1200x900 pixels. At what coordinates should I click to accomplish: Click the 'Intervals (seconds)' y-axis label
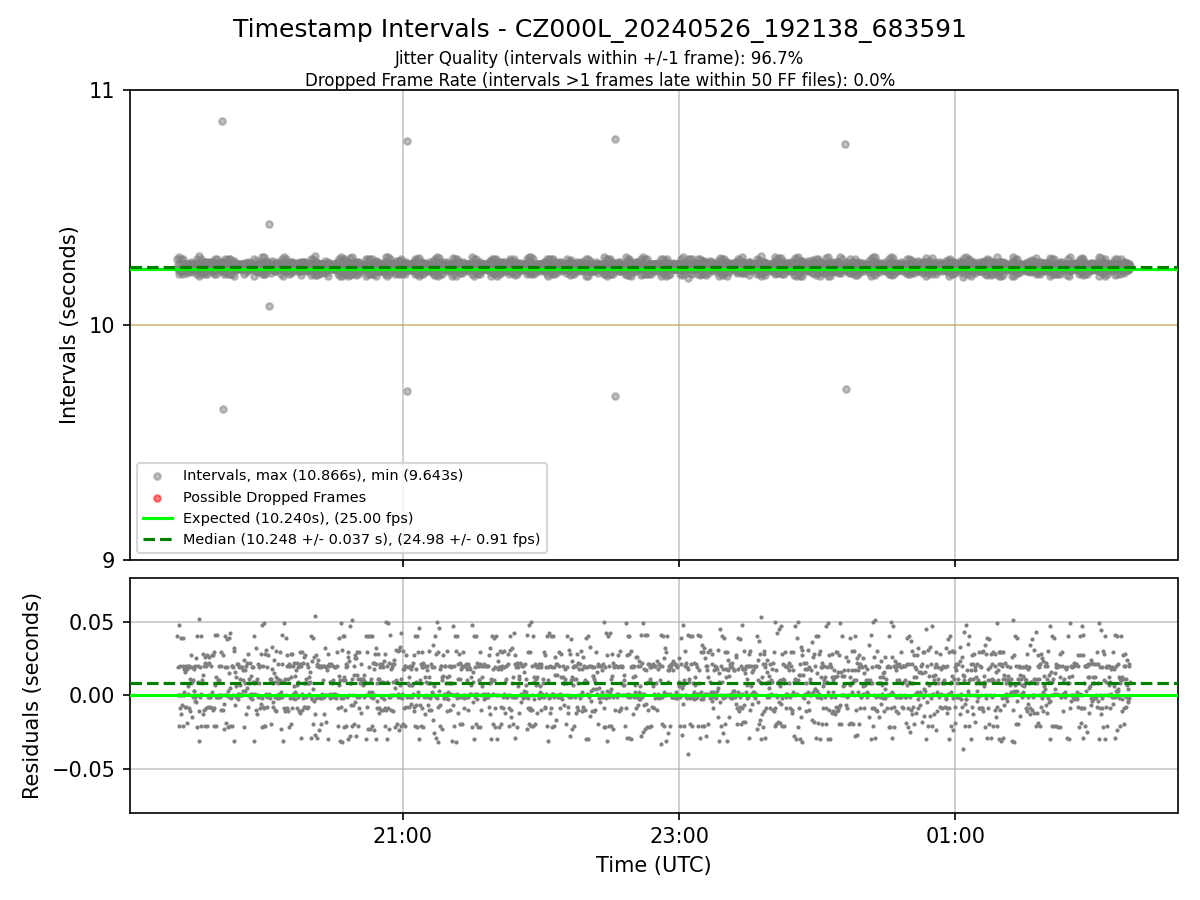click(x=69, y=325)
